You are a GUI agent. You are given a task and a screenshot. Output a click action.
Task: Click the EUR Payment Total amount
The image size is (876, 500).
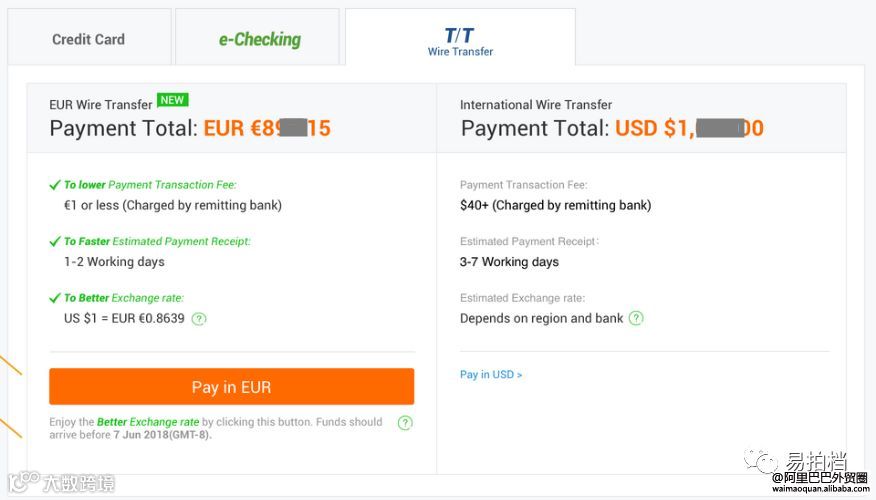click(x=267, y=128)
